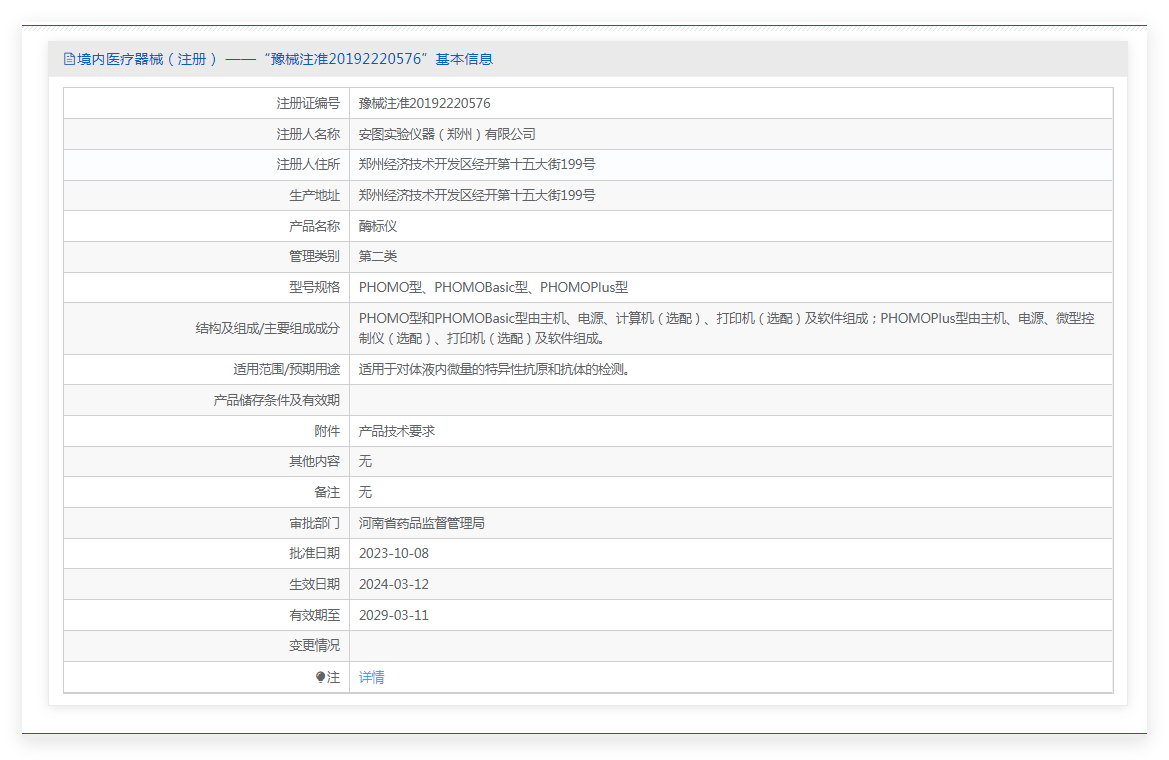Select expiry date 2029-03-11
This screenshot has height=760, width=1169.
tap(394, 615)
